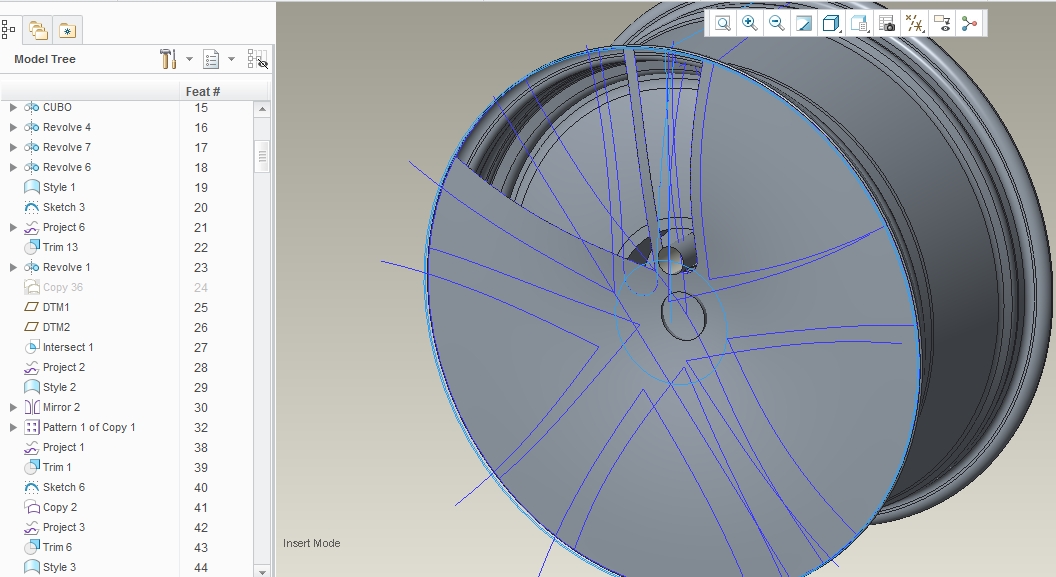
Task: Select the Trim 1 feature icon
Action: coord(32,467)
